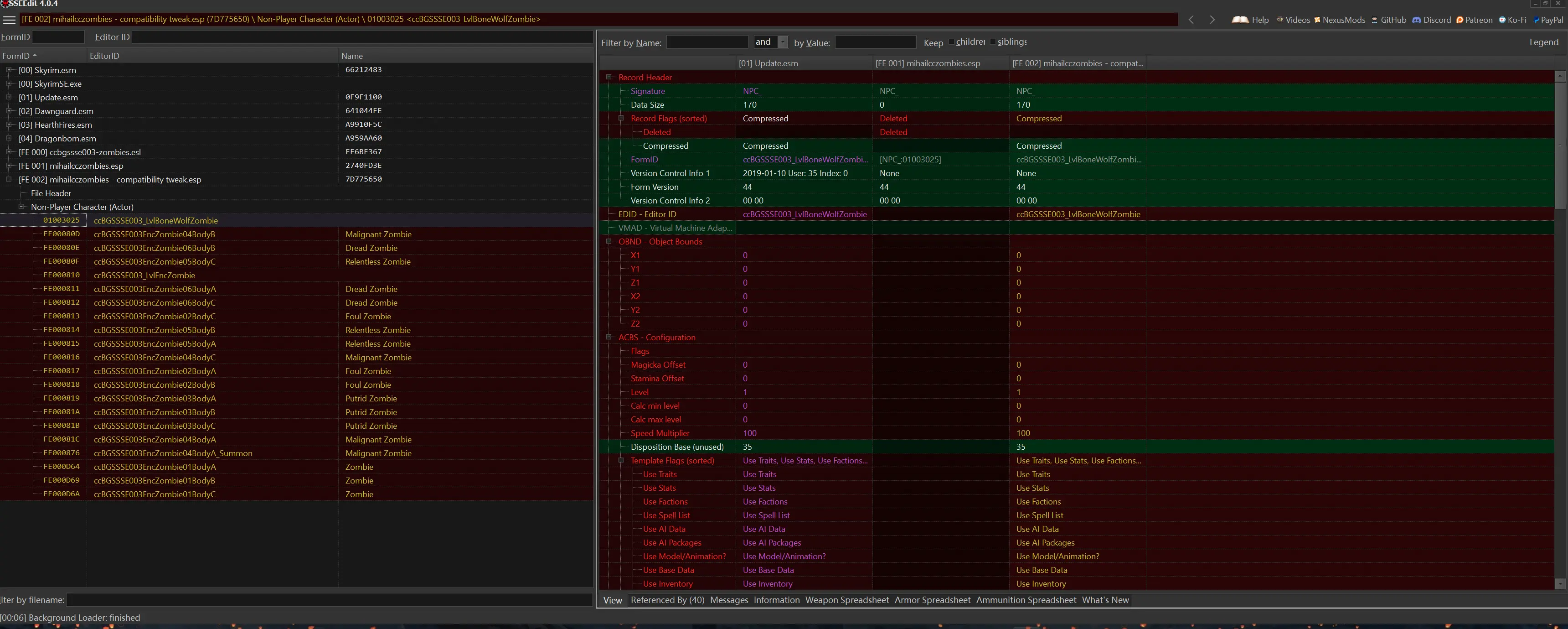Open Help via the book icon
1568x629 pixels.
1250,20
